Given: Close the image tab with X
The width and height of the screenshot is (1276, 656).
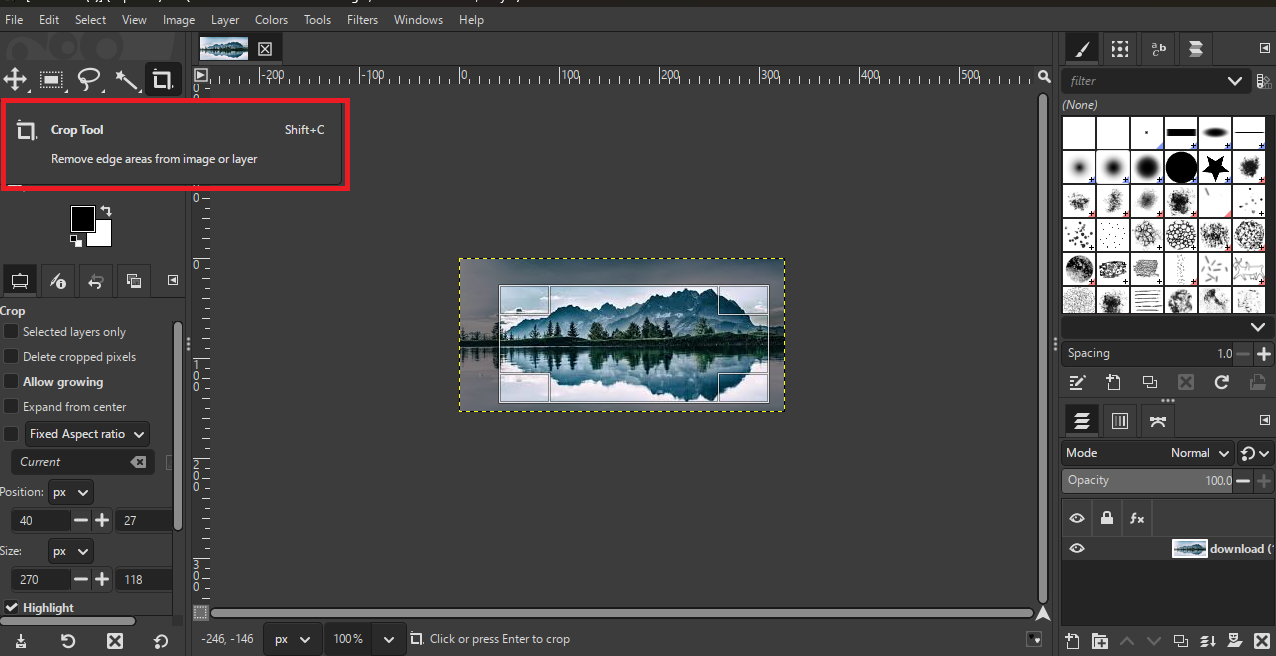Looking at the screenshot, I should pos(265,48).
